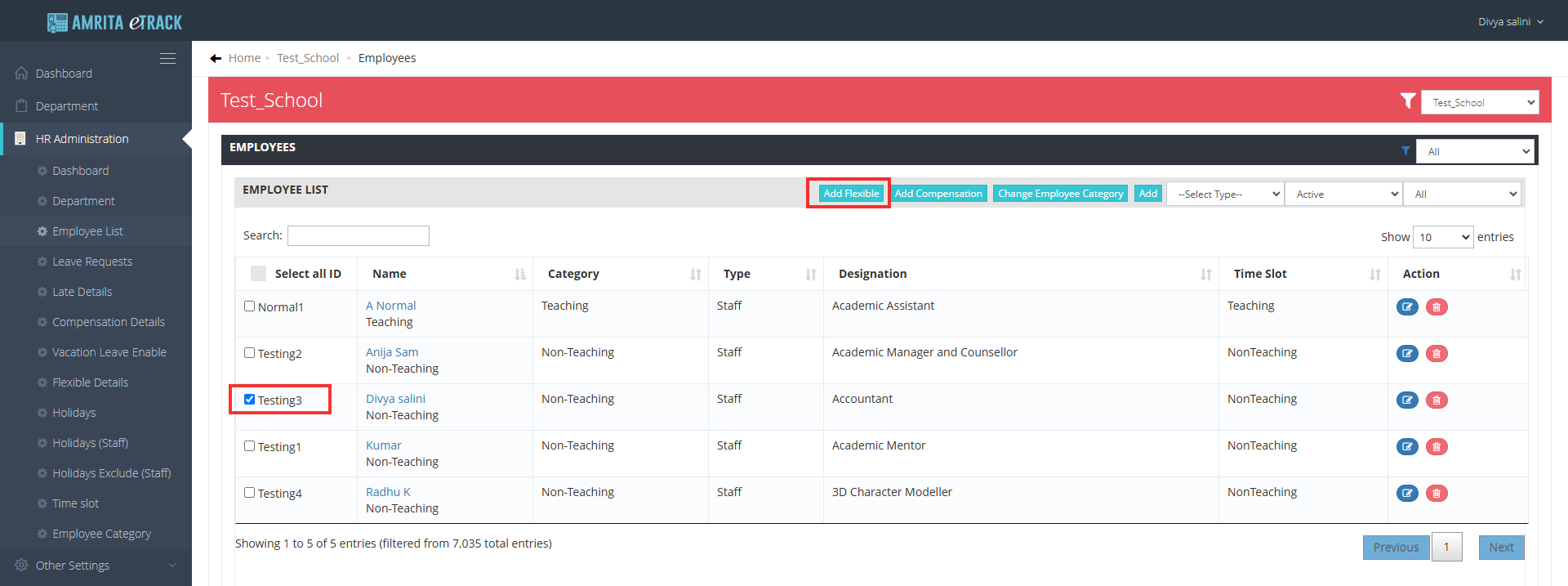The image size is (1568, 586).
Task: Sort the table by Designation column
Action: (1205, 275)
